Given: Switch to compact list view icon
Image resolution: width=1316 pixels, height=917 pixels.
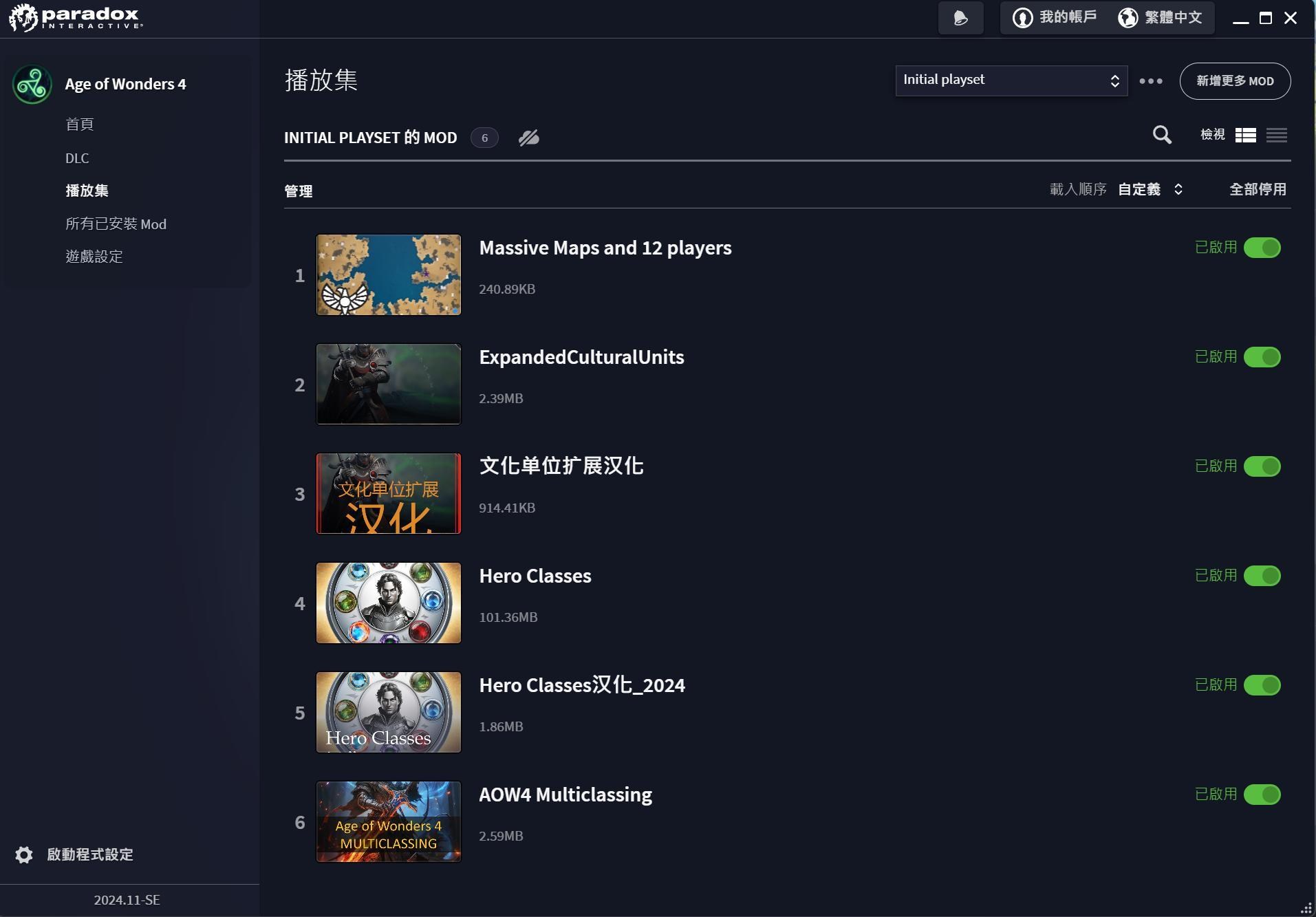Looking at the screenshot, I should point(1276,136).
